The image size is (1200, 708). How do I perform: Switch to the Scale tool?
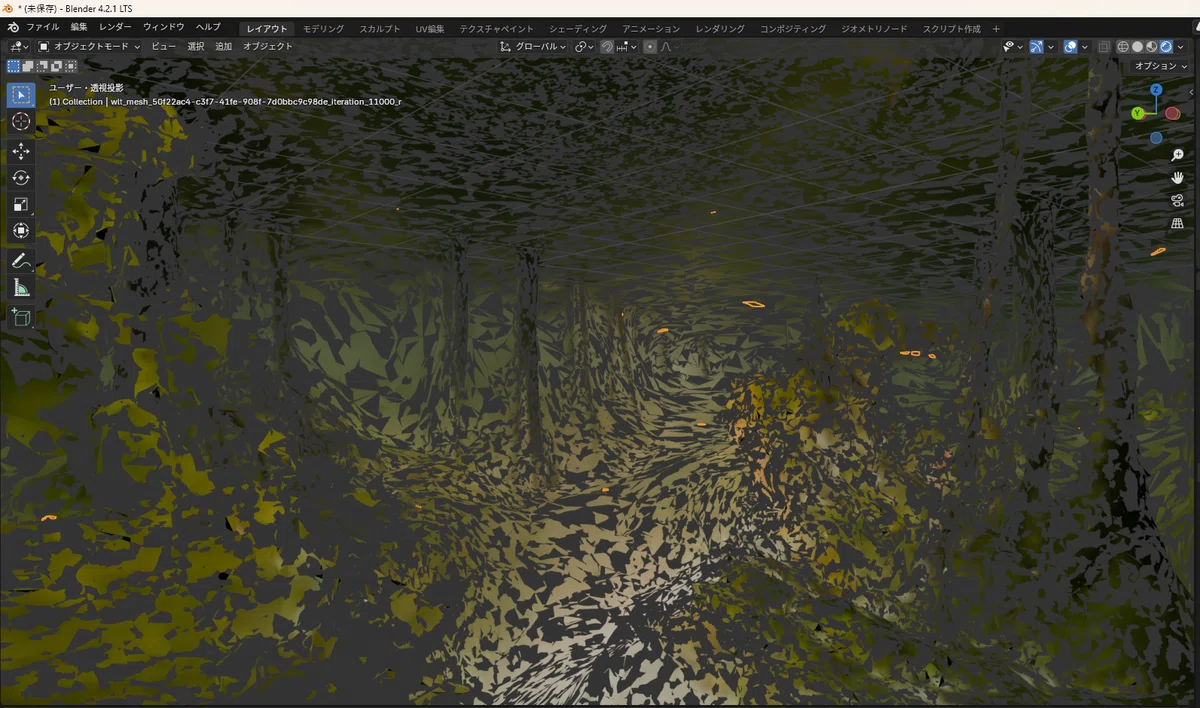click(21, 204)
